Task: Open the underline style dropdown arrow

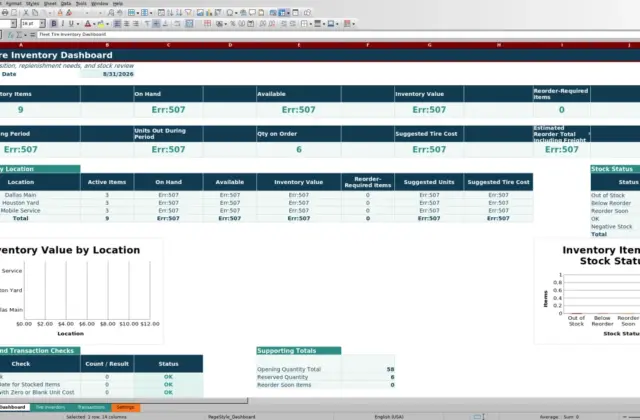Action: [78, 24]
